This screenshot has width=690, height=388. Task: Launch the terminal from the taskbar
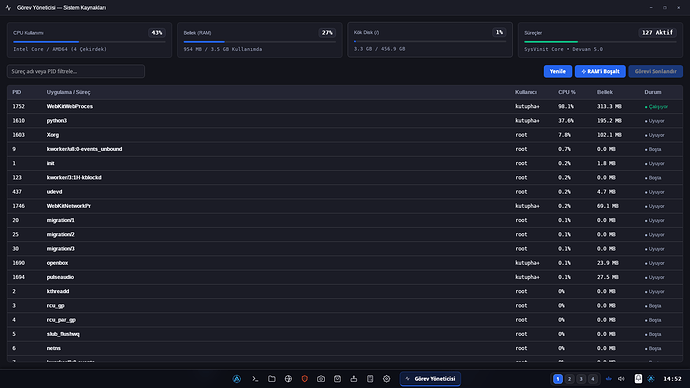[x=255, y=379]
